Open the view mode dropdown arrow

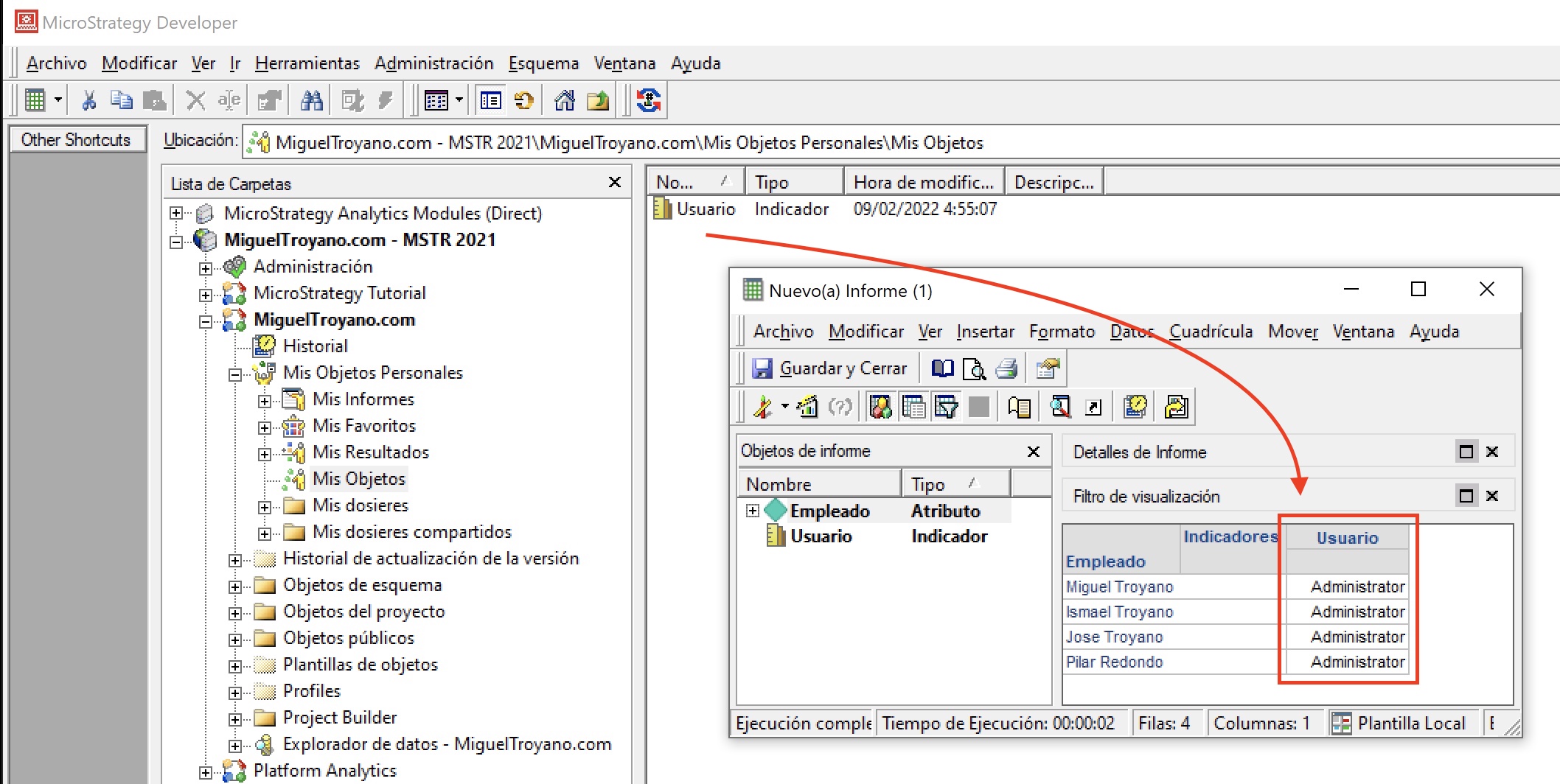pyautogui.click(x=459, y=99)
